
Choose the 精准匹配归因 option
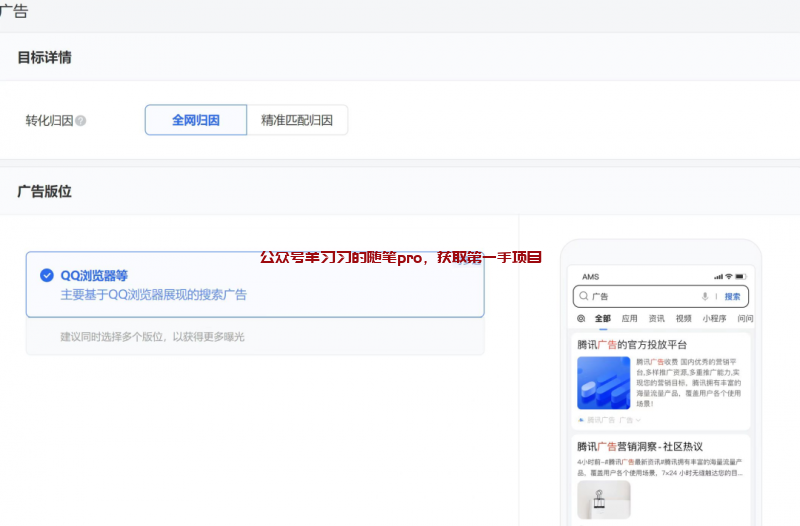[297, 120]
